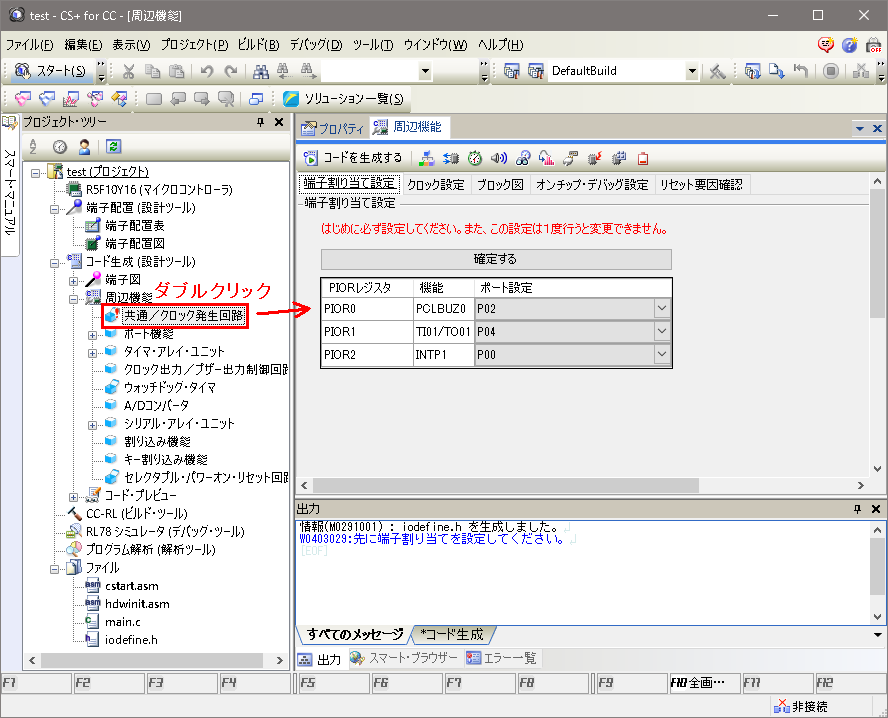Viewport: 888px width, 718px height.
Task: Select the リセット要因確認 tab
Action: click(701, 185)
